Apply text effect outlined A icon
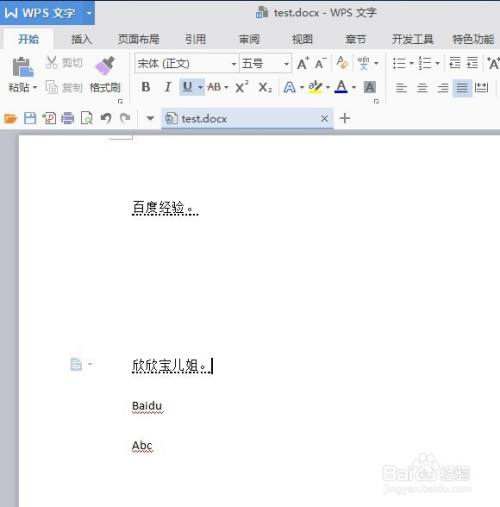The width and height of the screenshot is (500, 507). pos(289,87)
